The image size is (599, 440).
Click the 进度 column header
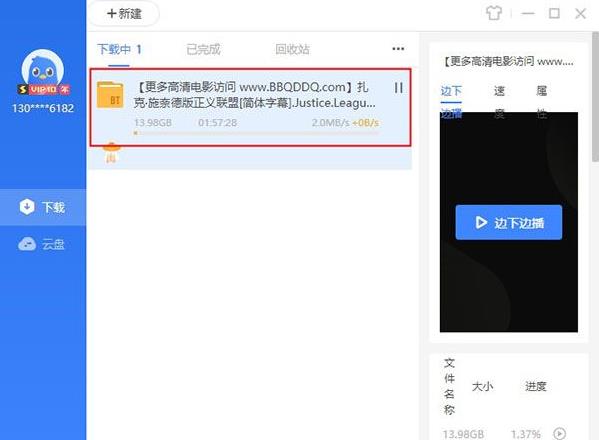click(x=536, y=386)
